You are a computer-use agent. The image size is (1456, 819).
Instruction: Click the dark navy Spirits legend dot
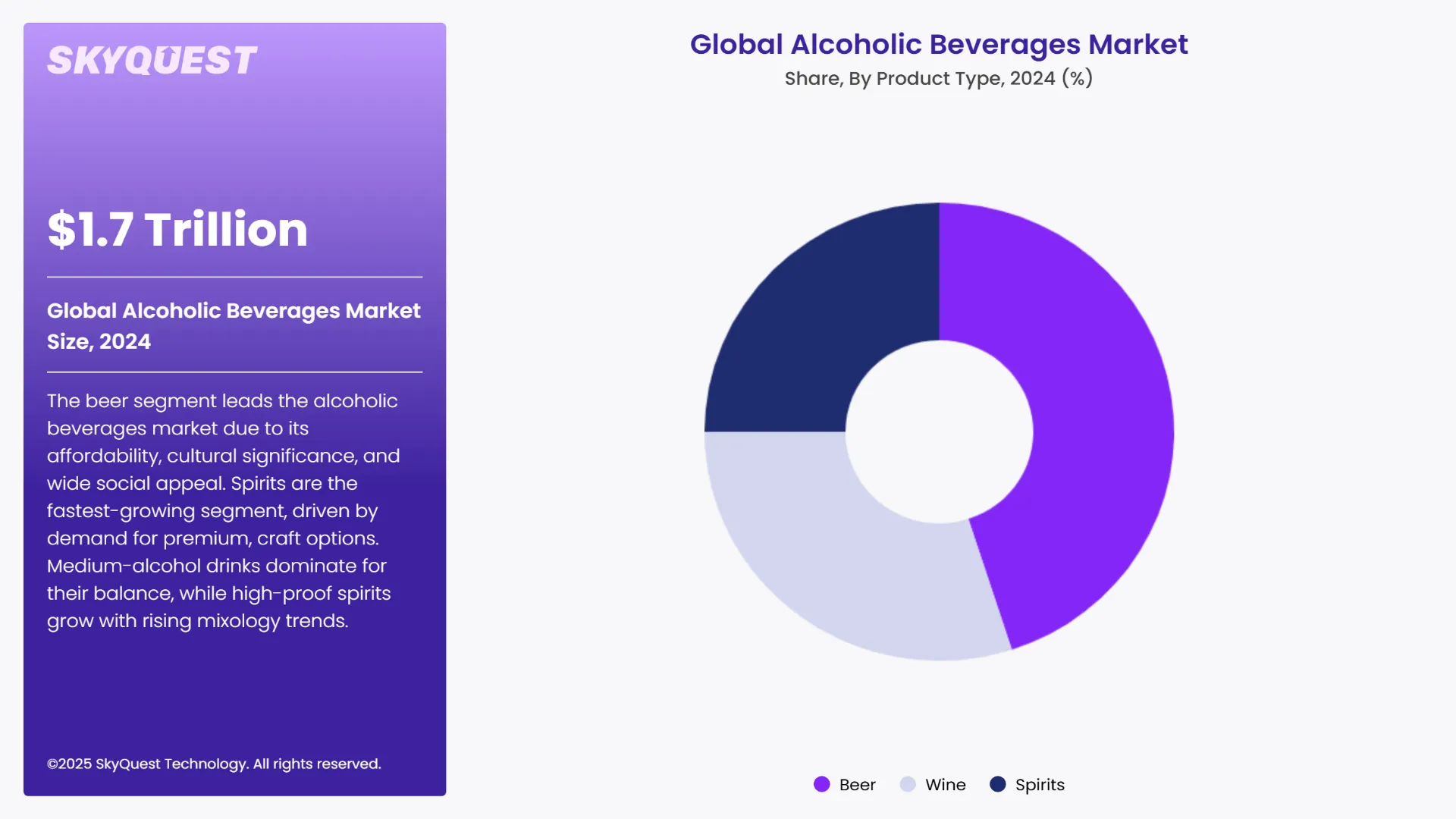tap(999, 785)
